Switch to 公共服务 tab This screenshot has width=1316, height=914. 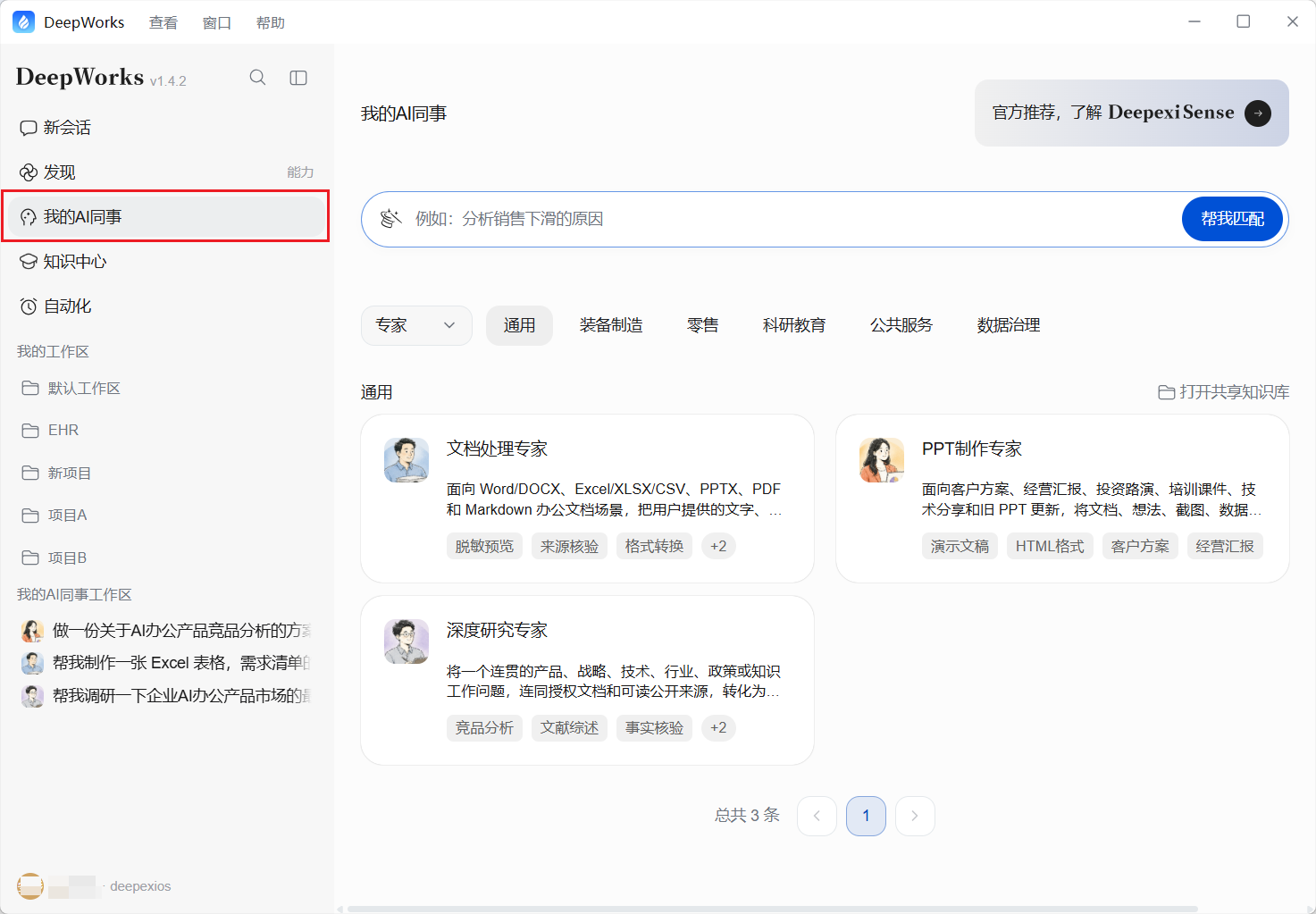click(901, 325)
